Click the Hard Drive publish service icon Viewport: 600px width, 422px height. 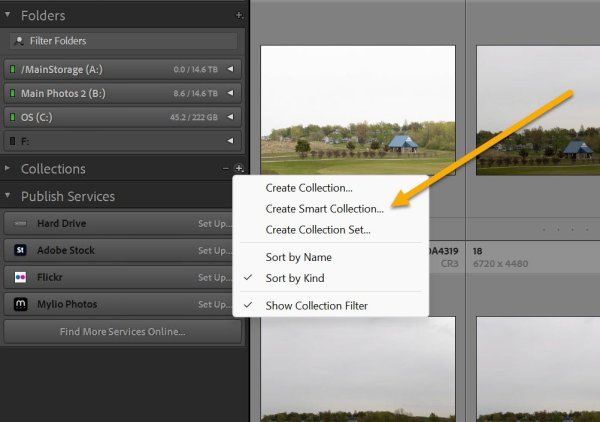(20, 223)
